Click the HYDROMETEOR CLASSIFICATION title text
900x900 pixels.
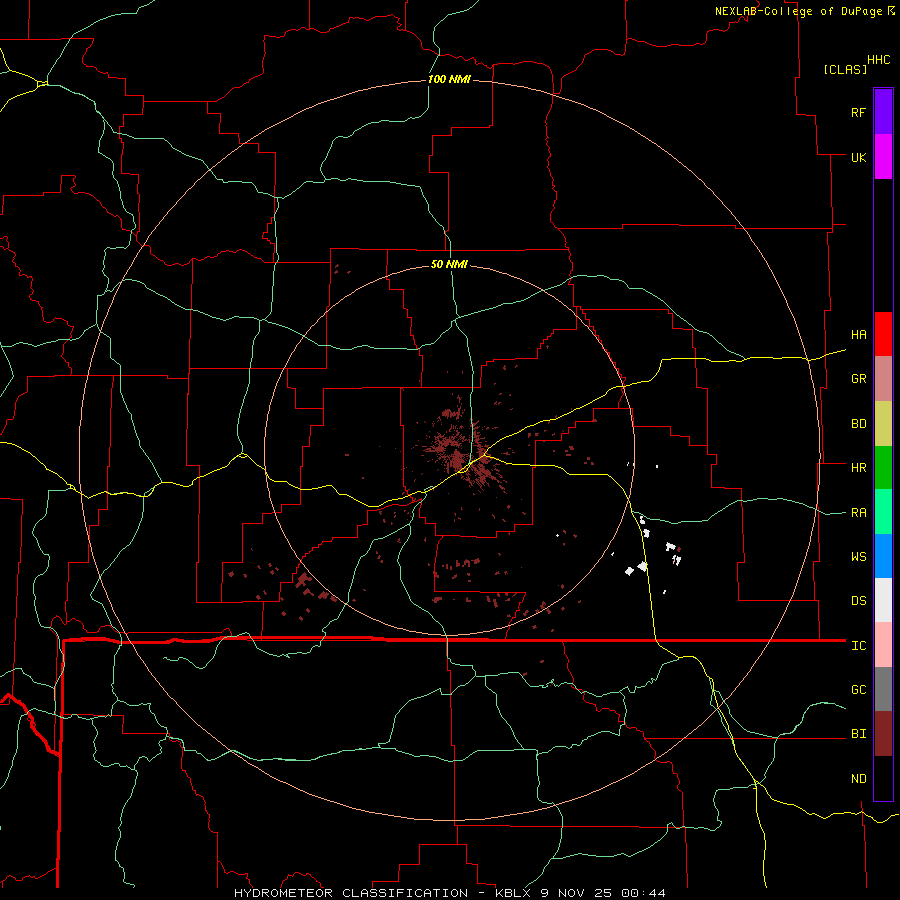pos(351,893)
